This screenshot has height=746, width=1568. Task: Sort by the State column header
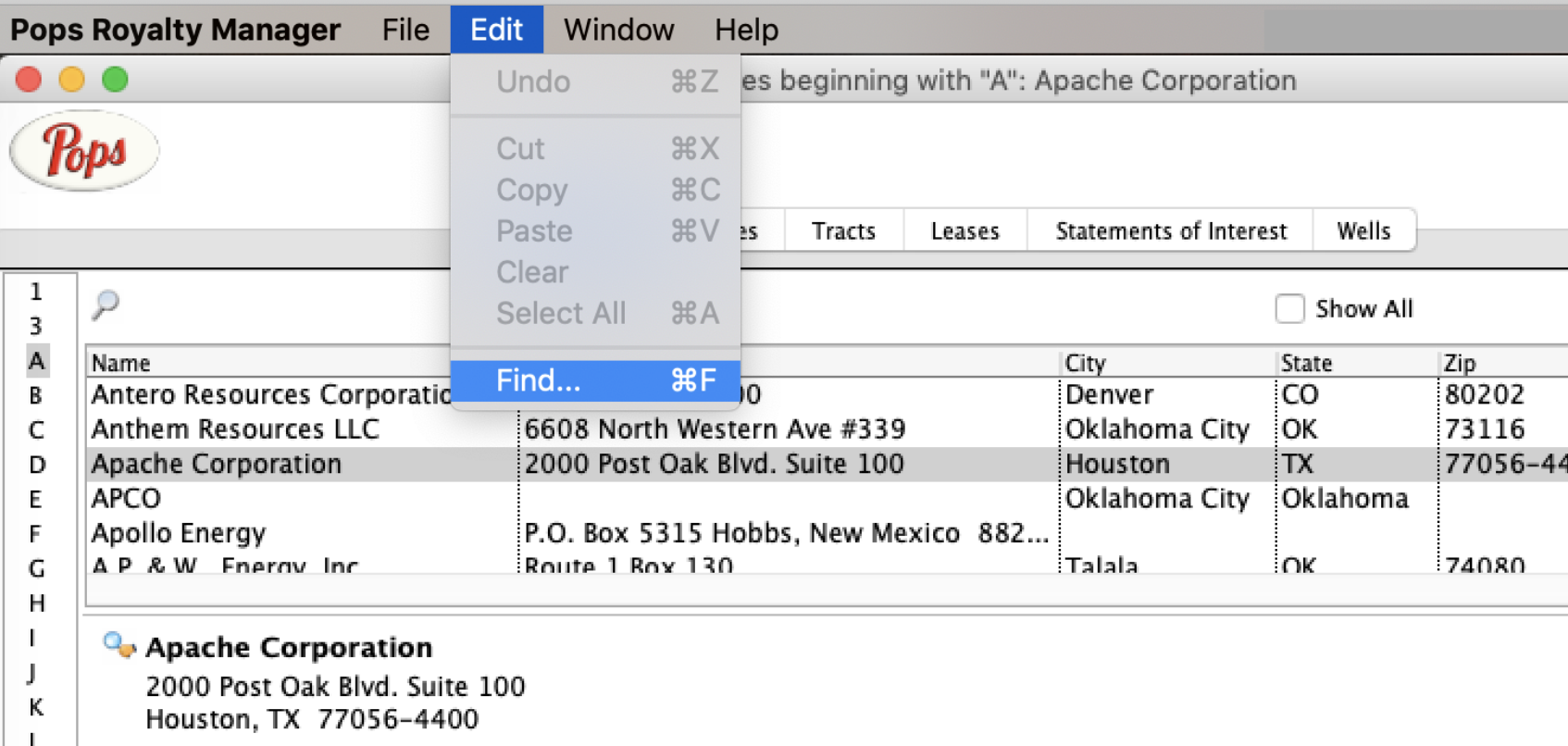(x=1357, y=363)
